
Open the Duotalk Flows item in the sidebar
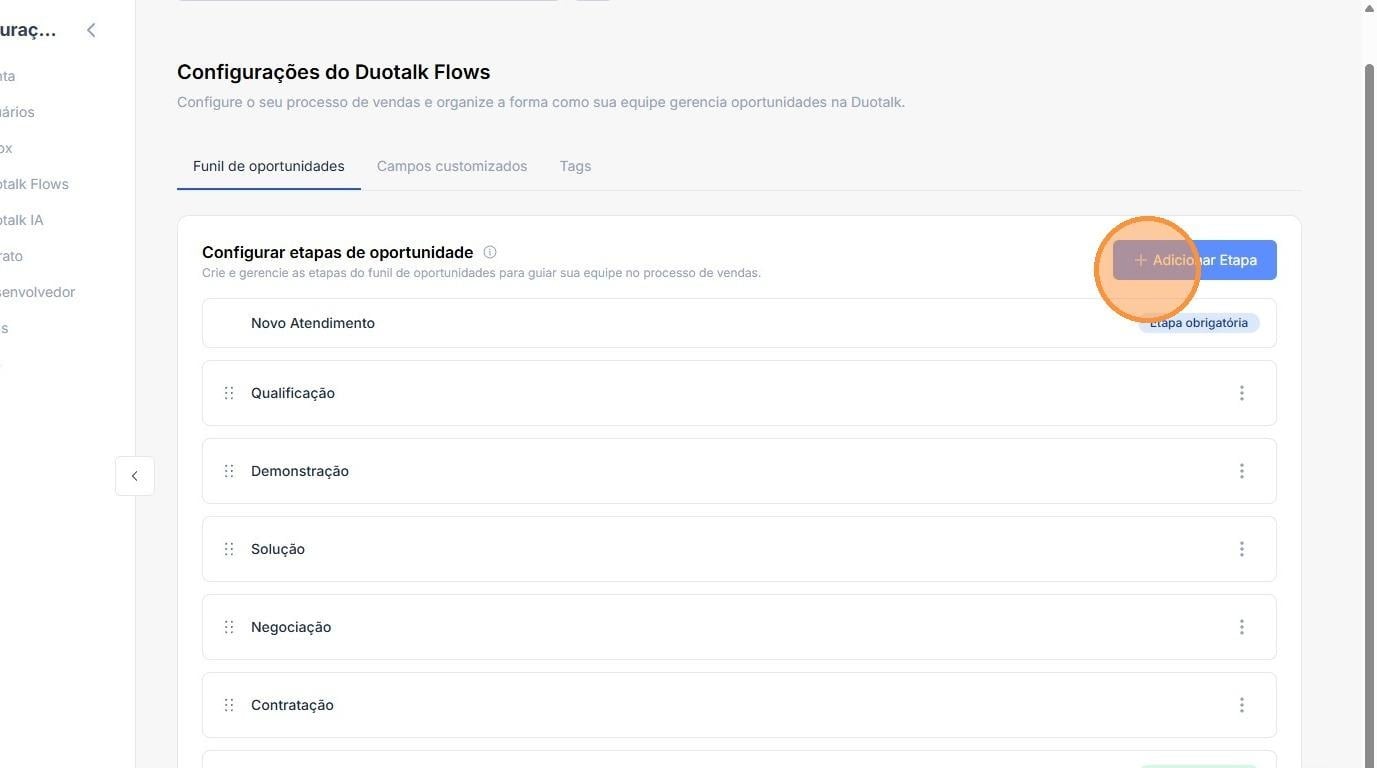point(34,184)
